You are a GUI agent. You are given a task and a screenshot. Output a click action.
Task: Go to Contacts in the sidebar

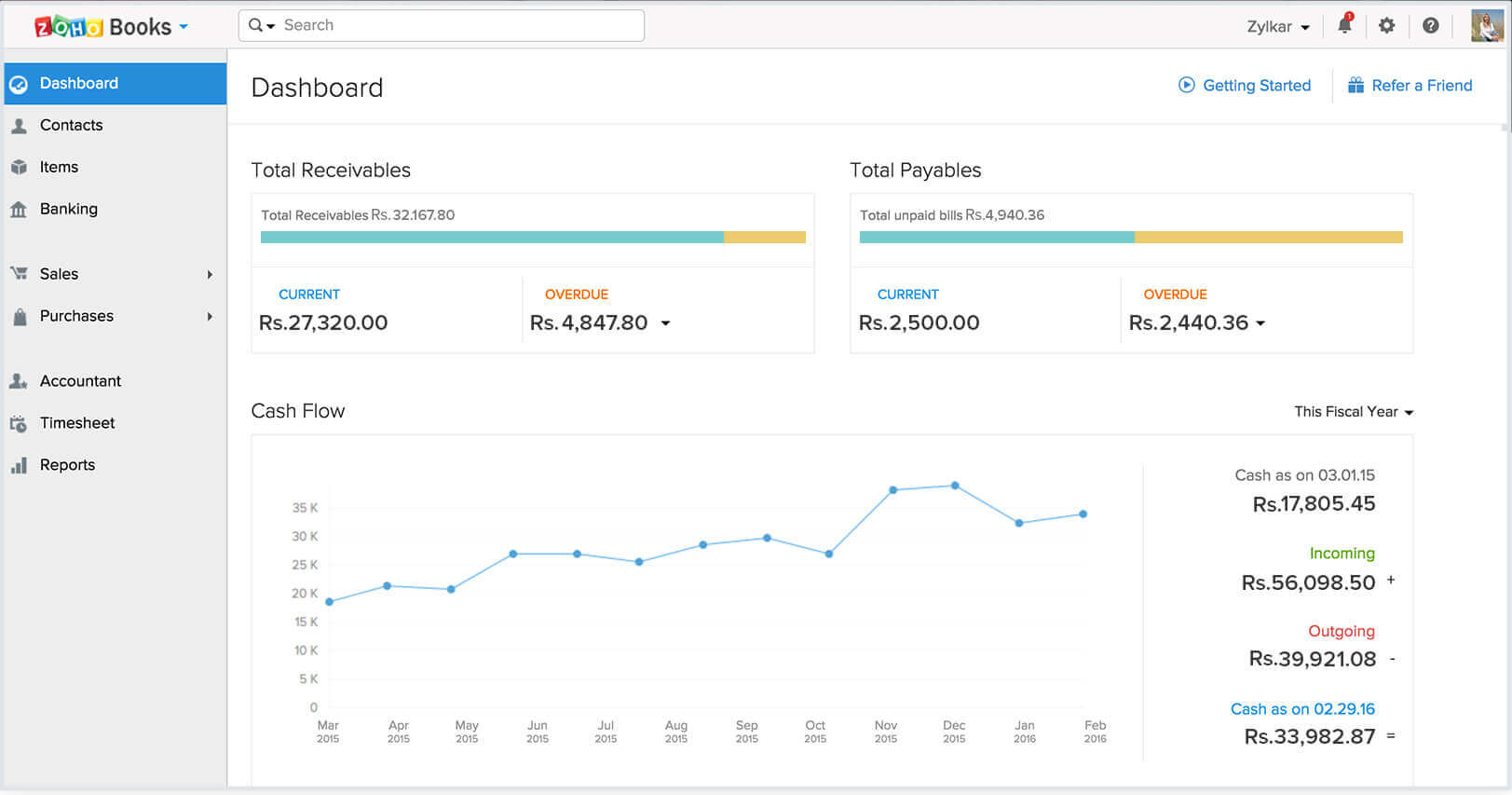click(71, 125)
